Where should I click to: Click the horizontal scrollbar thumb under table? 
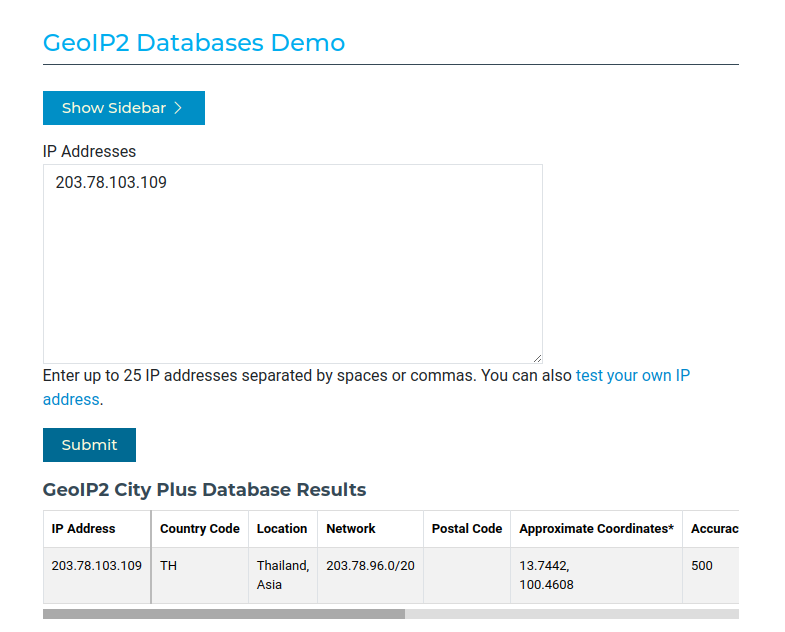[x=223, y=614]
